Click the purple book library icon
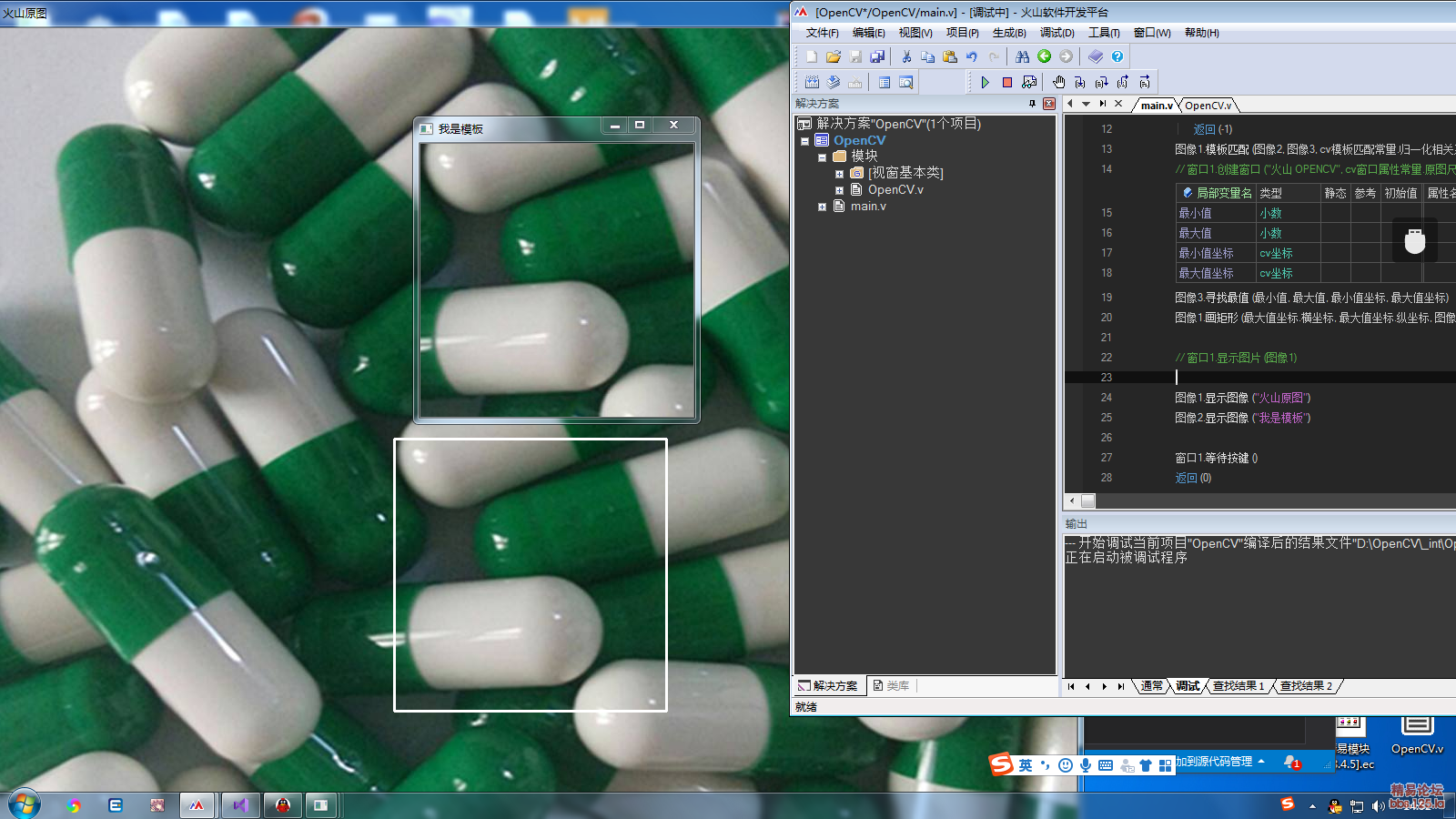The image size is (1456, 819). click(x=1096, y=56)
